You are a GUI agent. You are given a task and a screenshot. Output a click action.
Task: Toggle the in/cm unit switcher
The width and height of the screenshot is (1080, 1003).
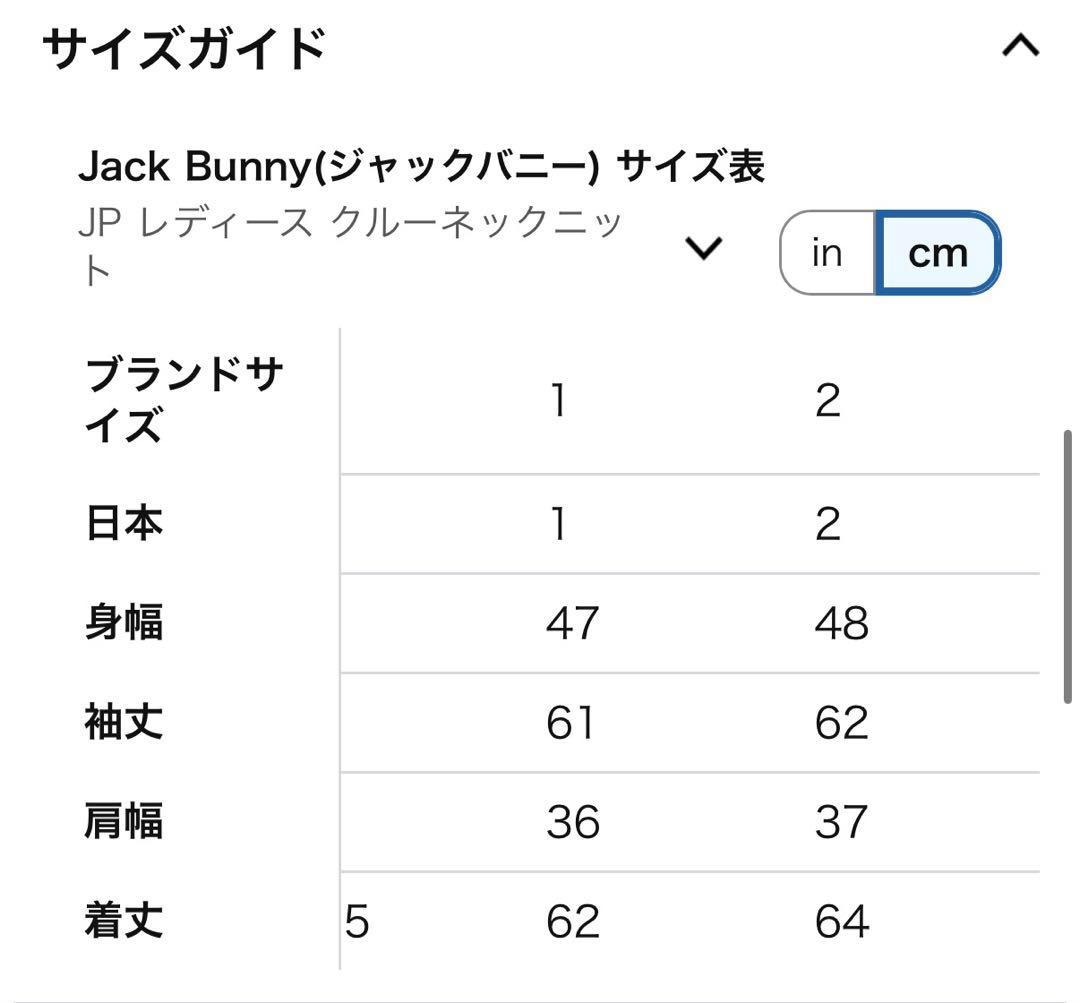coord(888,252)
